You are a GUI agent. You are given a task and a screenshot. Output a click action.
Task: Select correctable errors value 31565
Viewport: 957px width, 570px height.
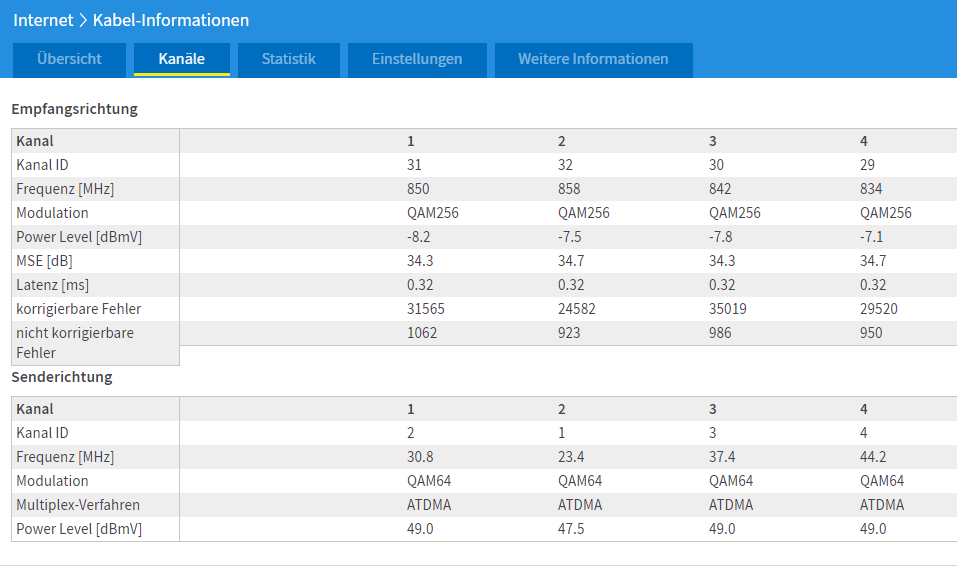[x=426, y=309]
